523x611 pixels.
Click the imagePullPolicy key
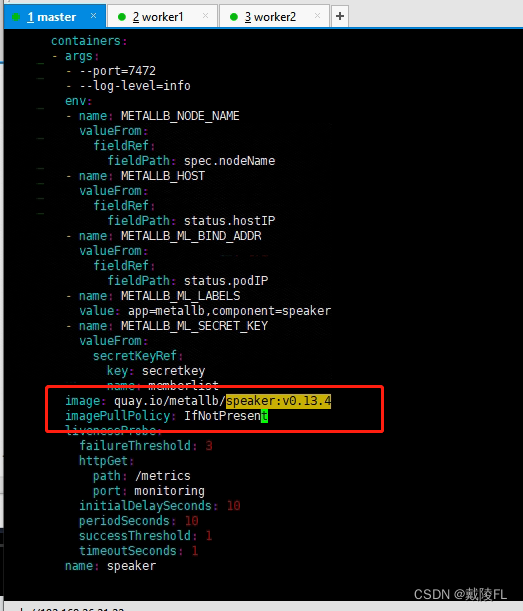(x=117, y=416)
